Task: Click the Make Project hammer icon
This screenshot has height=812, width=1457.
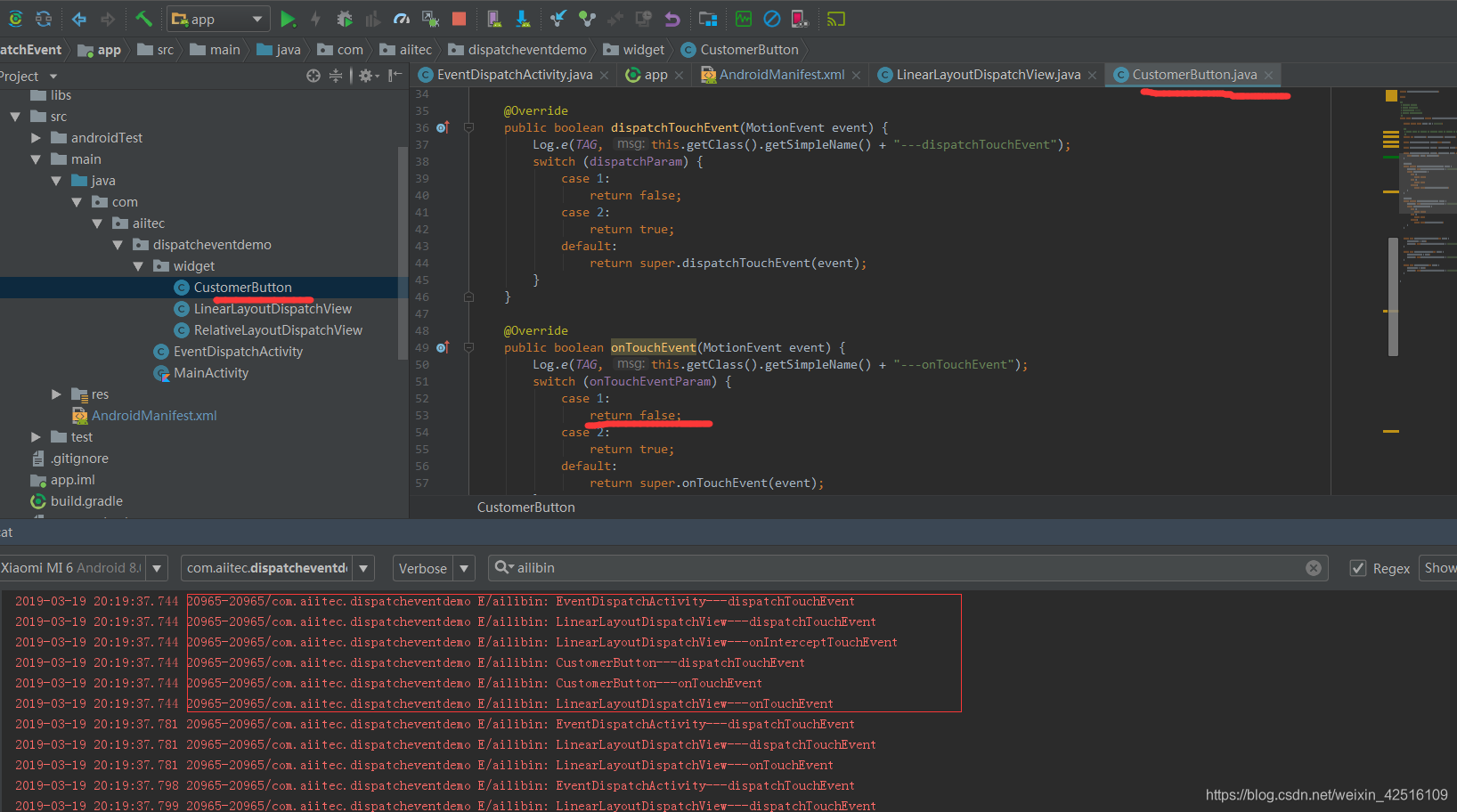Action: click(144, 19)
